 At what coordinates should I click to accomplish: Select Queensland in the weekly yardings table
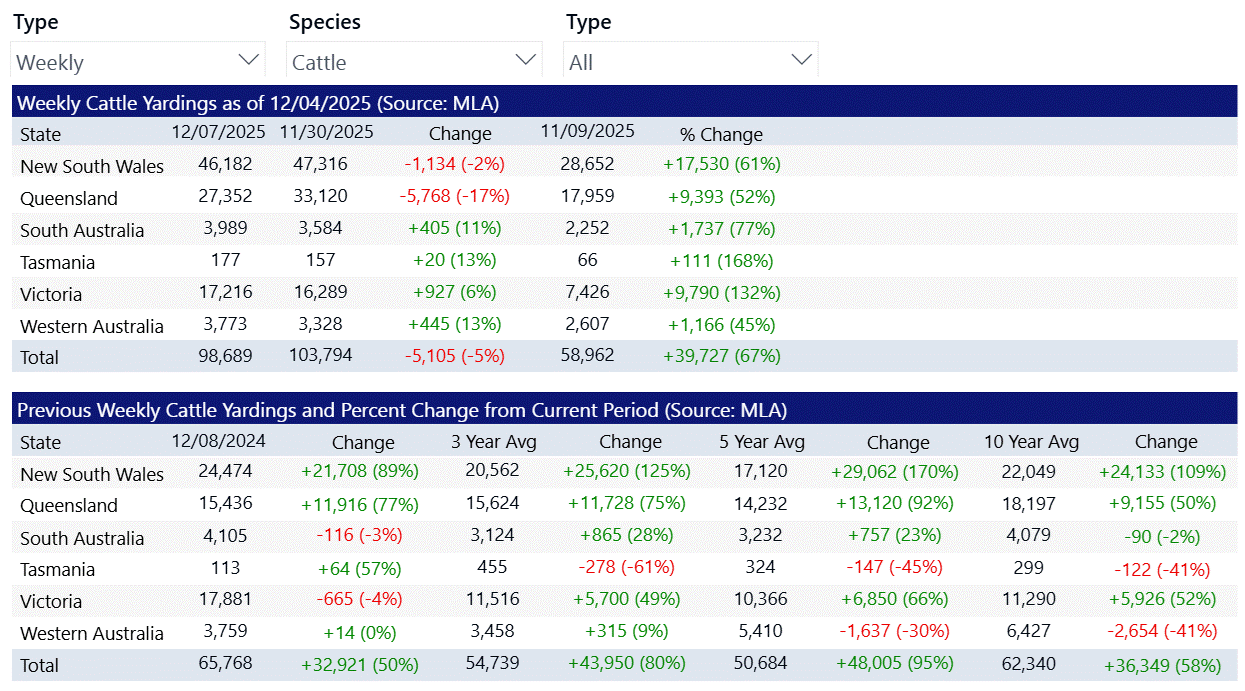[69, 198]
